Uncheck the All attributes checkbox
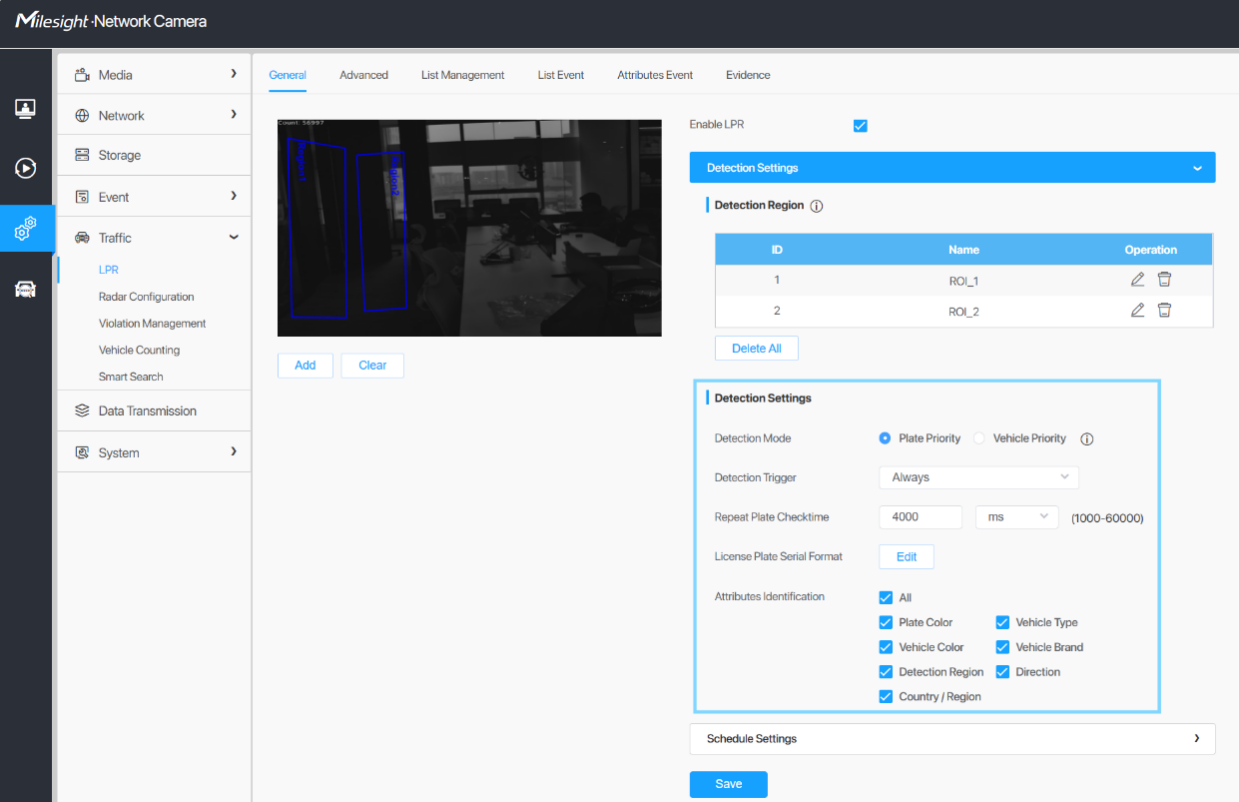 point(886,598)
